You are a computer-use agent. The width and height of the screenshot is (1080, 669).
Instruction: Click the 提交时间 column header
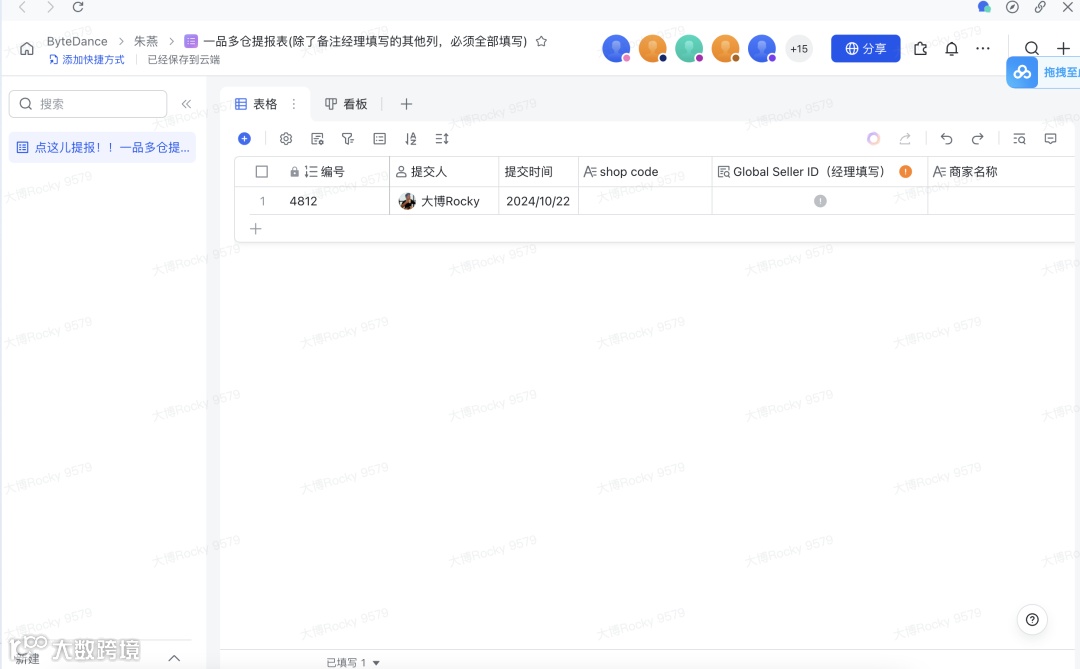point(539,172)
